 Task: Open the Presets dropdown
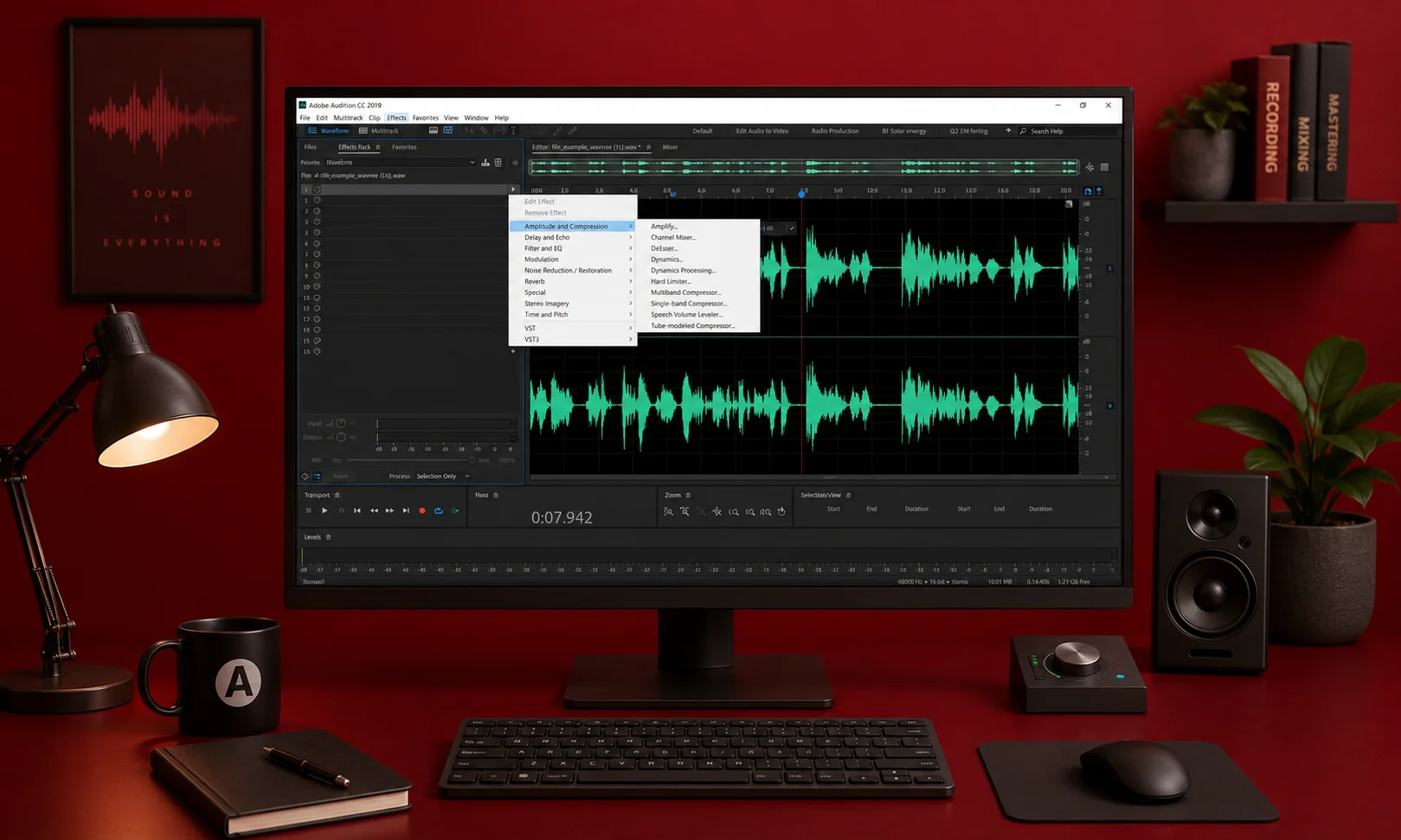click(x=401, y=163)
